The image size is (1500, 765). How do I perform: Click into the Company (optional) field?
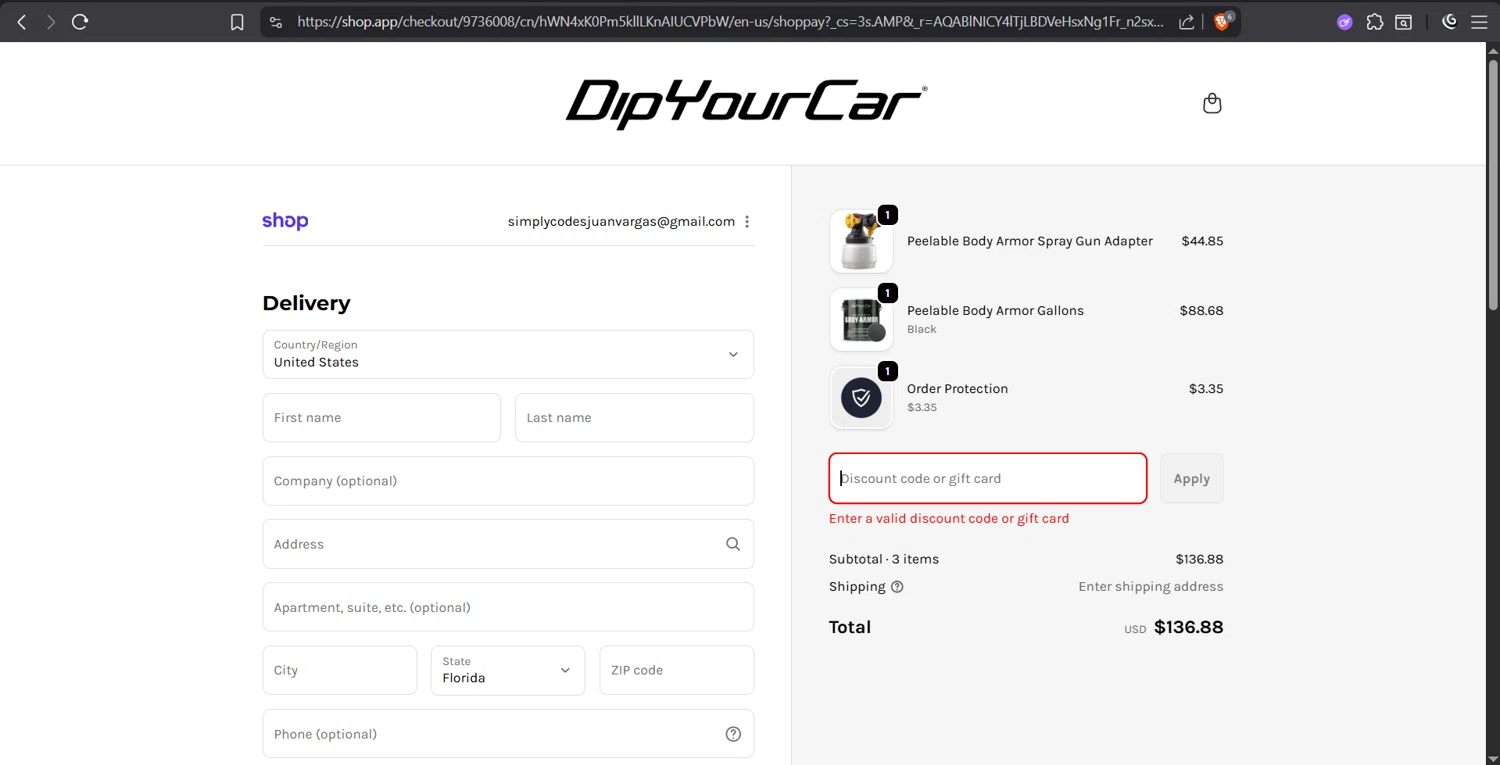pos(508,481)
